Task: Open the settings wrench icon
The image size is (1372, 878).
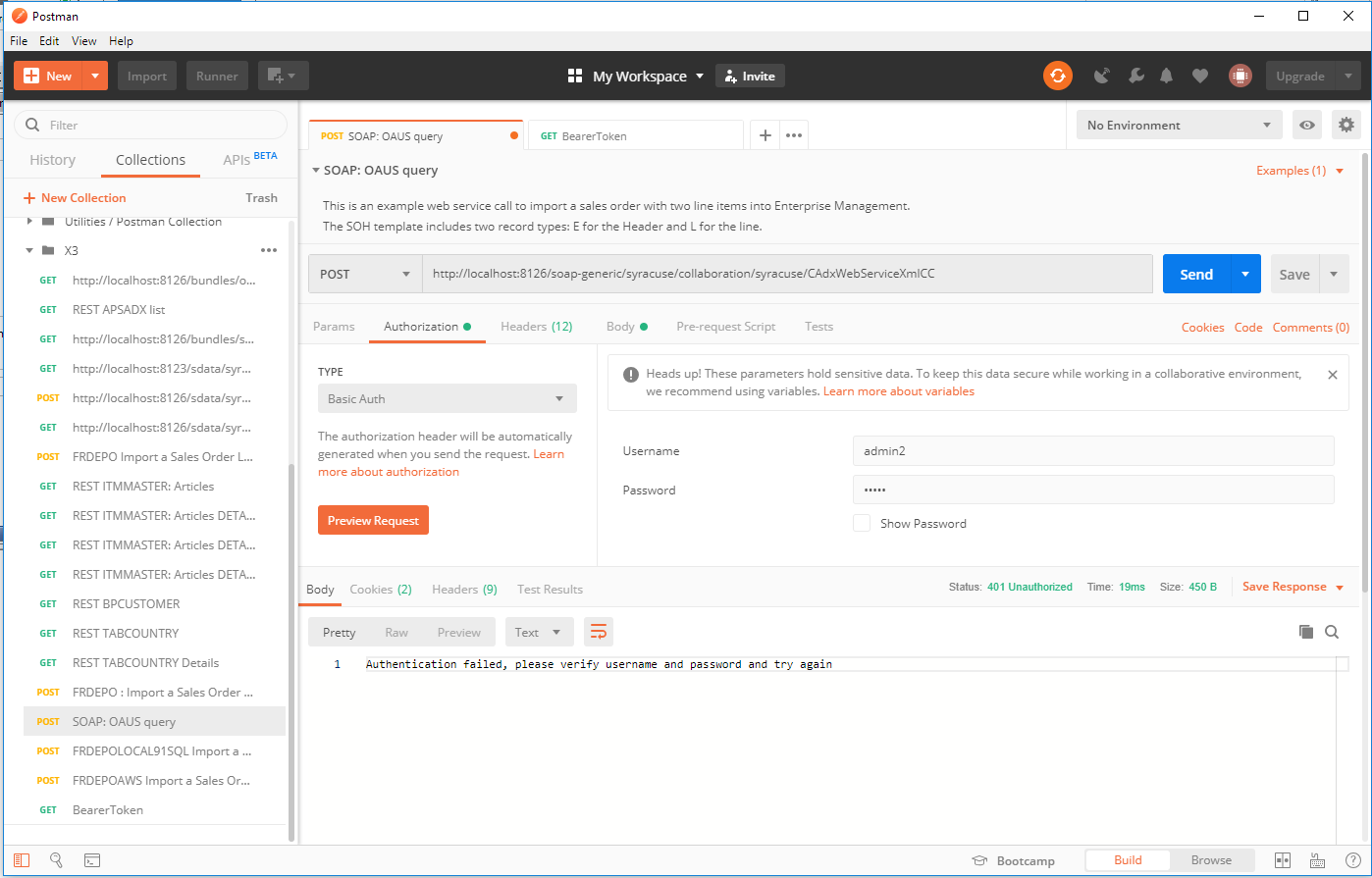Action: coord(1135,76)
